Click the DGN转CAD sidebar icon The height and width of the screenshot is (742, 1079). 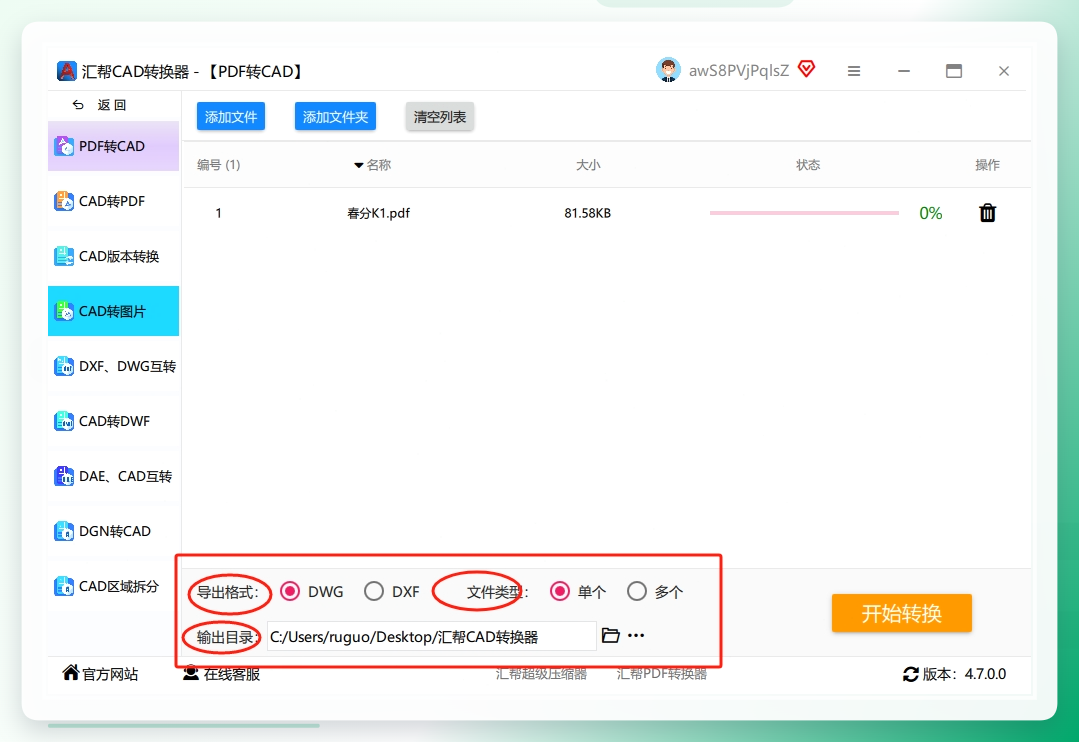click(x=64, y=531)
